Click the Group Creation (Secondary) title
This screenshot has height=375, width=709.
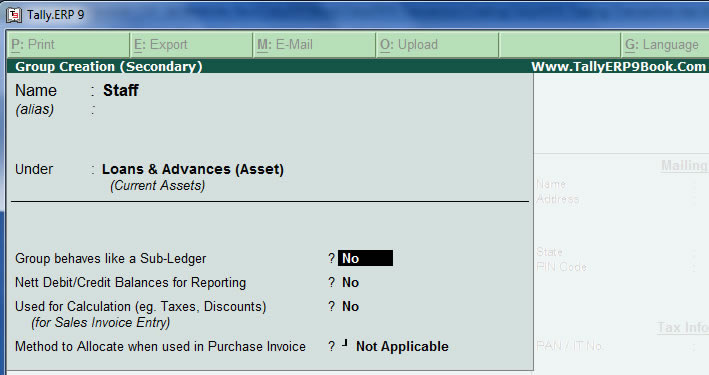click(x=109, y=66)
